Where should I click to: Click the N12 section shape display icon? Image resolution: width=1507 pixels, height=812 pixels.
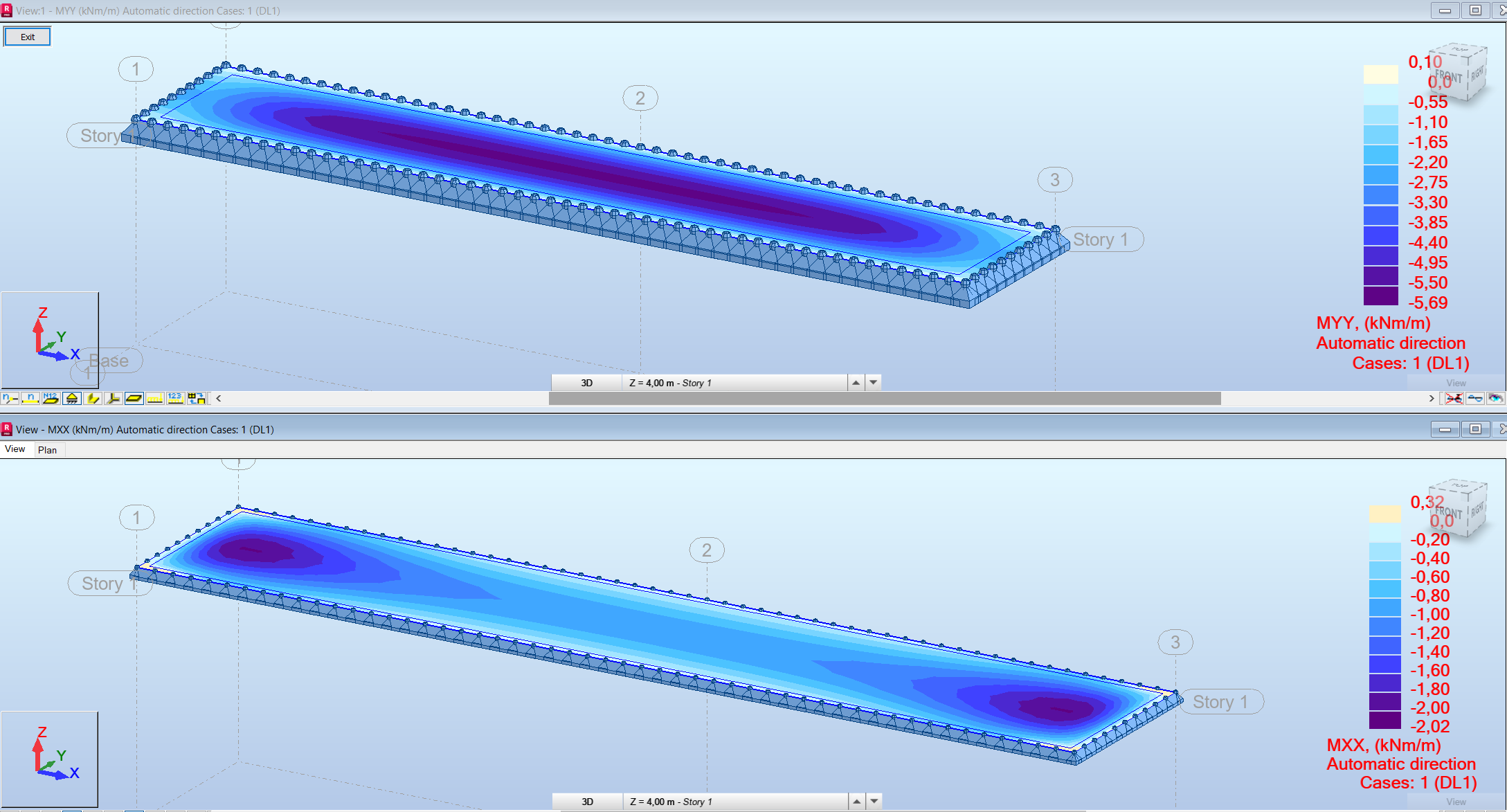pyautogui.click(x=51, y=398)
